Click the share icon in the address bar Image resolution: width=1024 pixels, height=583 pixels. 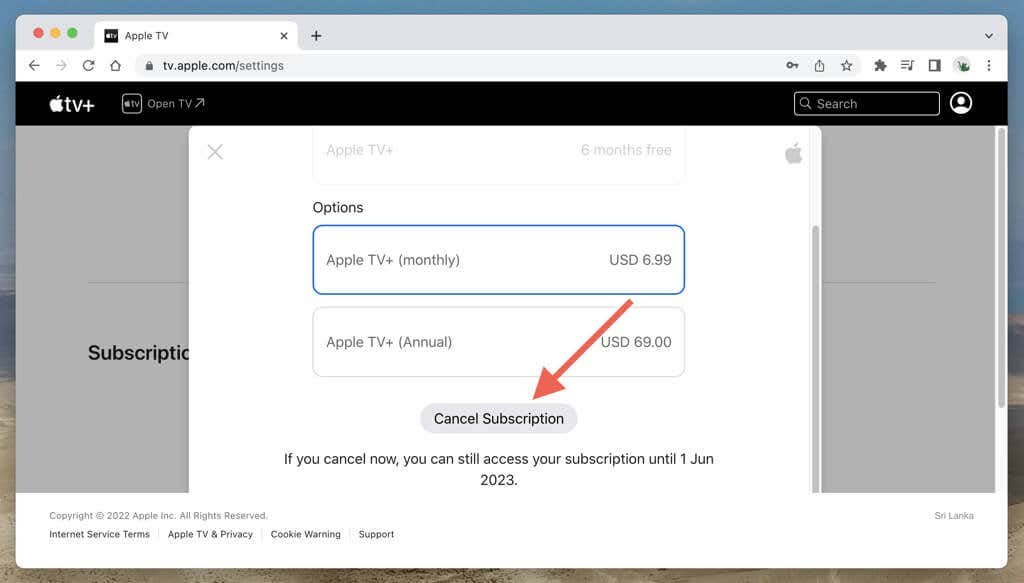819,65
